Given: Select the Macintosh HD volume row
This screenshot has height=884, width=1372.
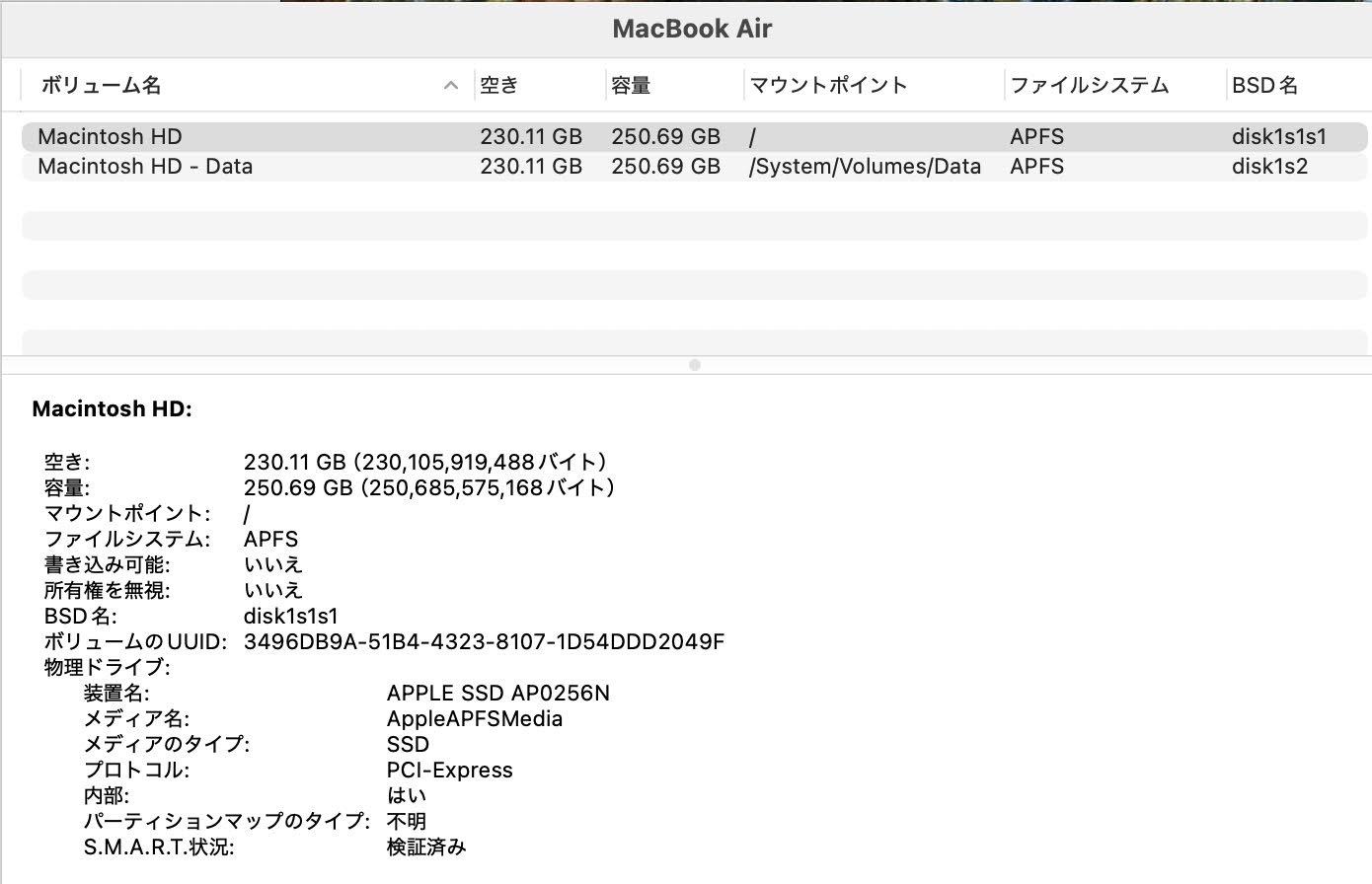Looking at the screenshot, I should (x=111, y=137).
